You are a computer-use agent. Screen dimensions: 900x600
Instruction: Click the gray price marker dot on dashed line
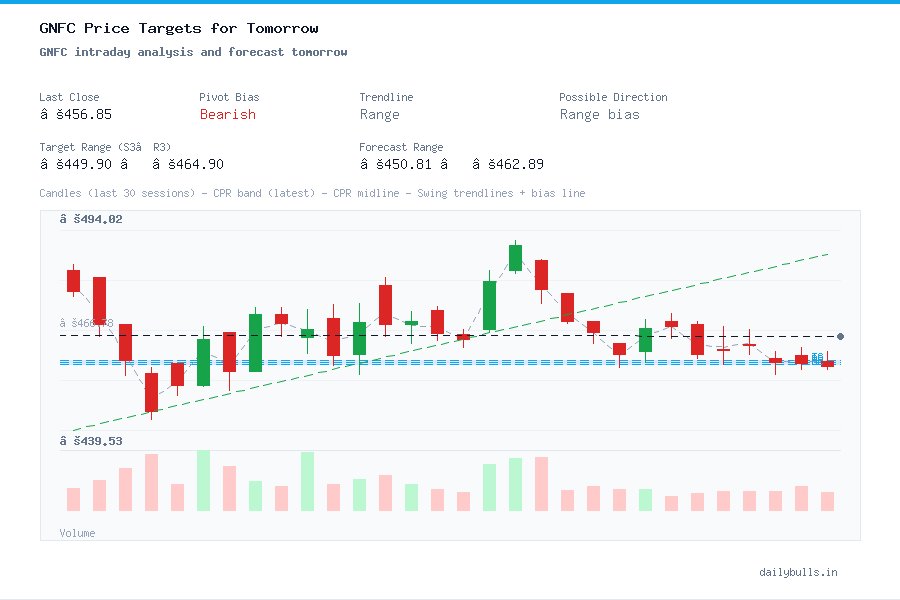[840, 336]
